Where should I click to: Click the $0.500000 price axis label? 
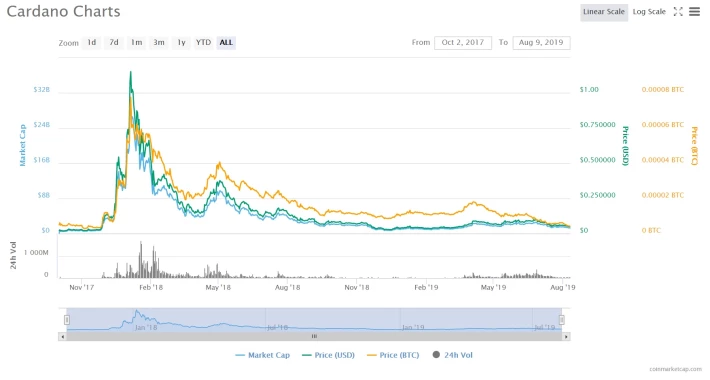coord(598,160)
